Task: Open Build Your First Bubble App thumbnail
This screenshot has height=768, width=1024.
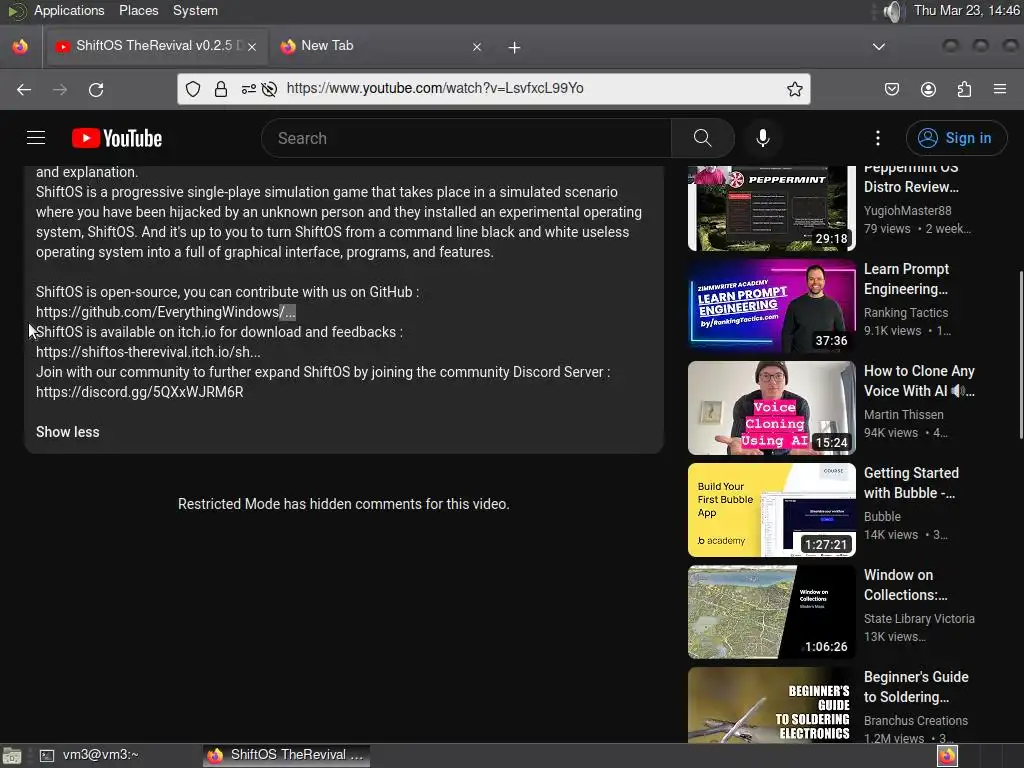Action: [771, 509]
